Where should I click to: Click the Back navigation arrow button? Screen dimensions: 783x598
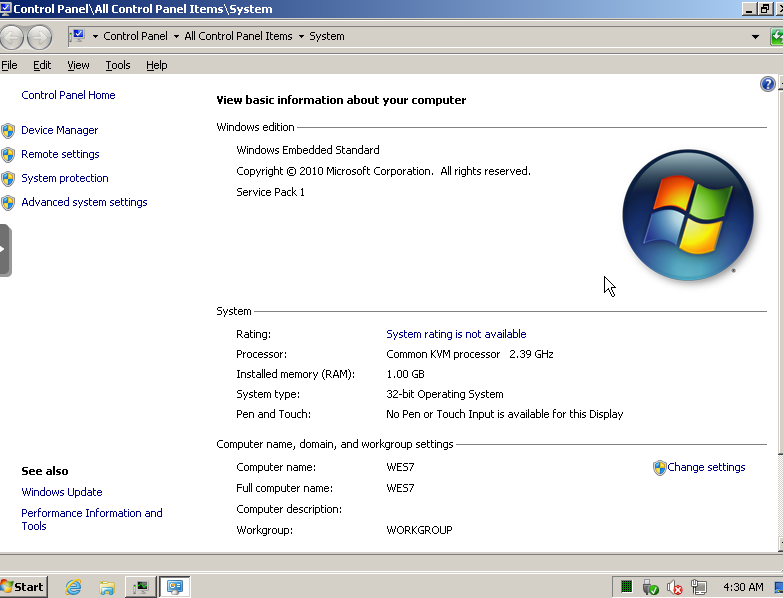pyautogui.click(x=11, y=37)
